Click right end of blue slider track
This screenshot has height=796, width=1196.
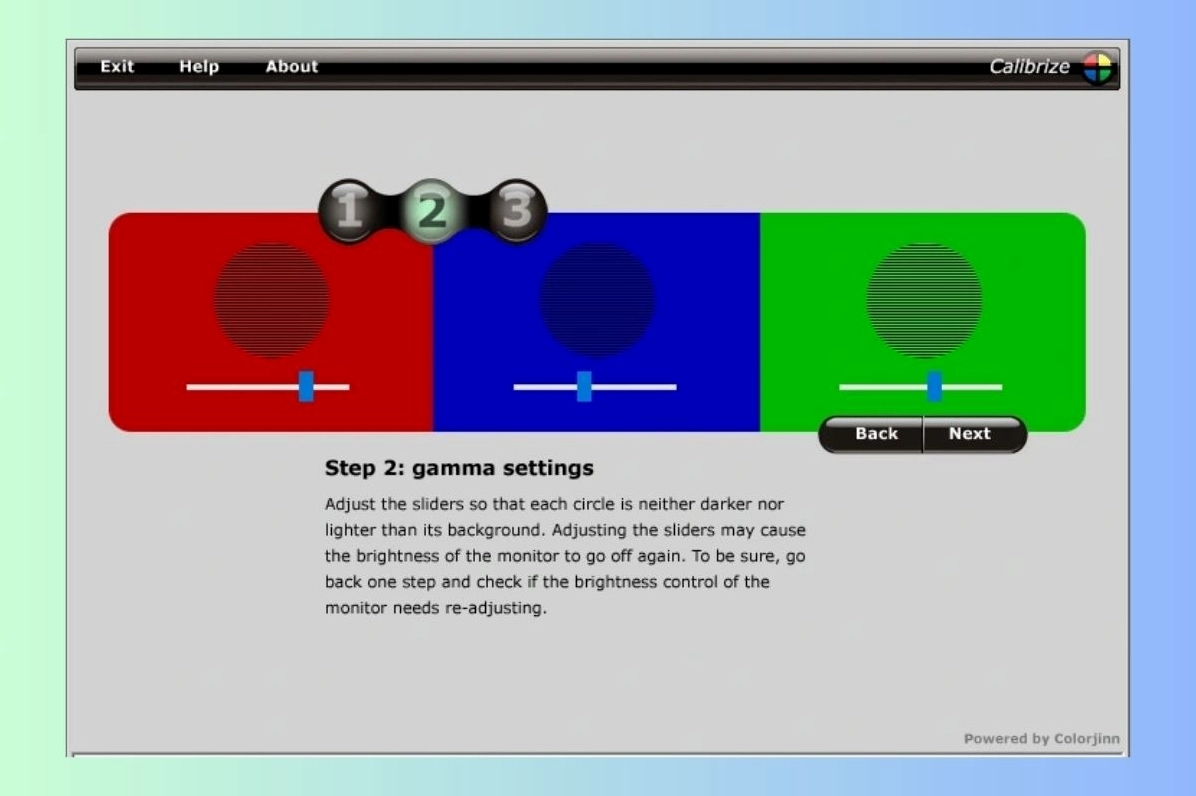[671, 386]
